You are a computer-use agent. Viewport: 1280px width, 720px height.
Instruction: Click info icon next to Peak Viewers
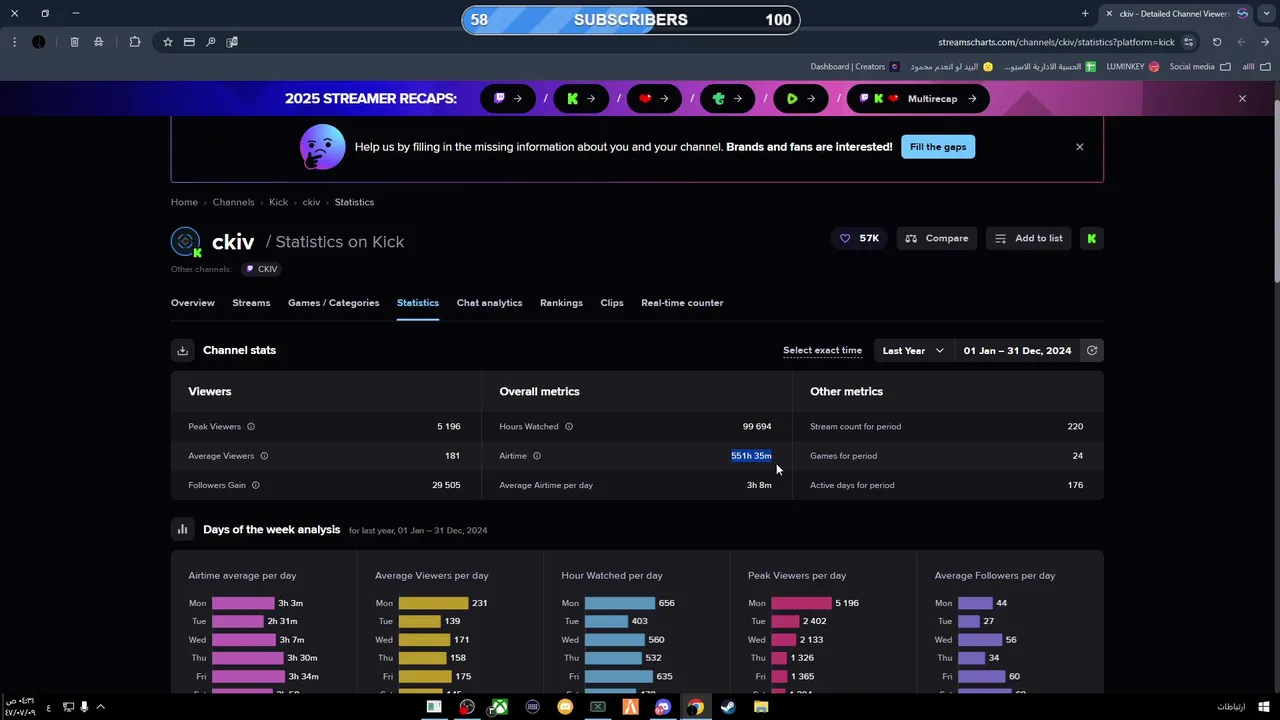[251, 427]
